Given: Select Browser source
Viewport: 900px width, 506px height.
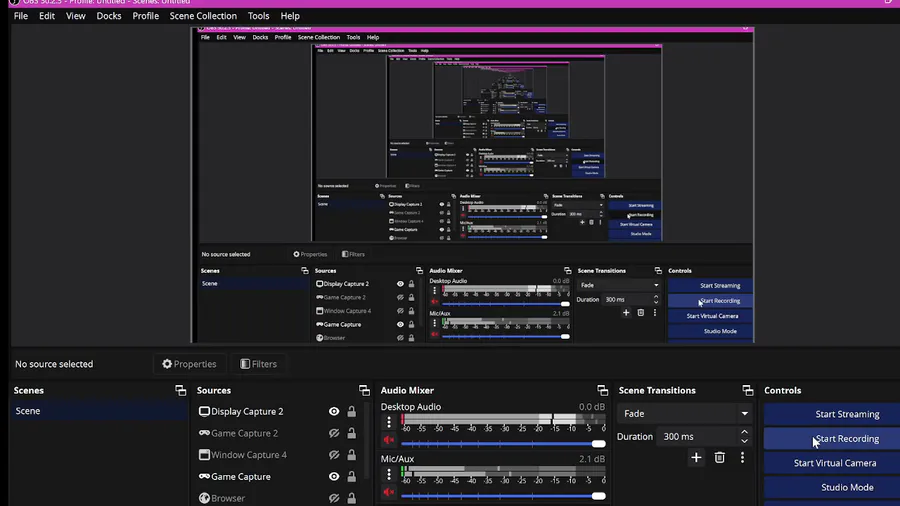Looking at the screenshot, I should tap(228, 498).
